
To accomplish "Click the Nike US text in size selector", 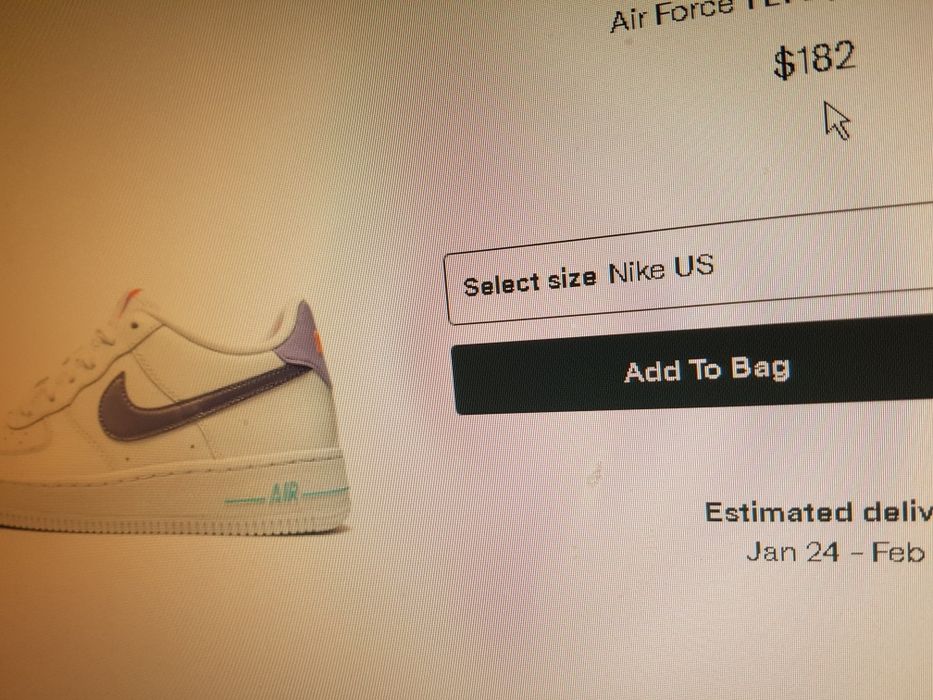I will (x=661, y=269).
